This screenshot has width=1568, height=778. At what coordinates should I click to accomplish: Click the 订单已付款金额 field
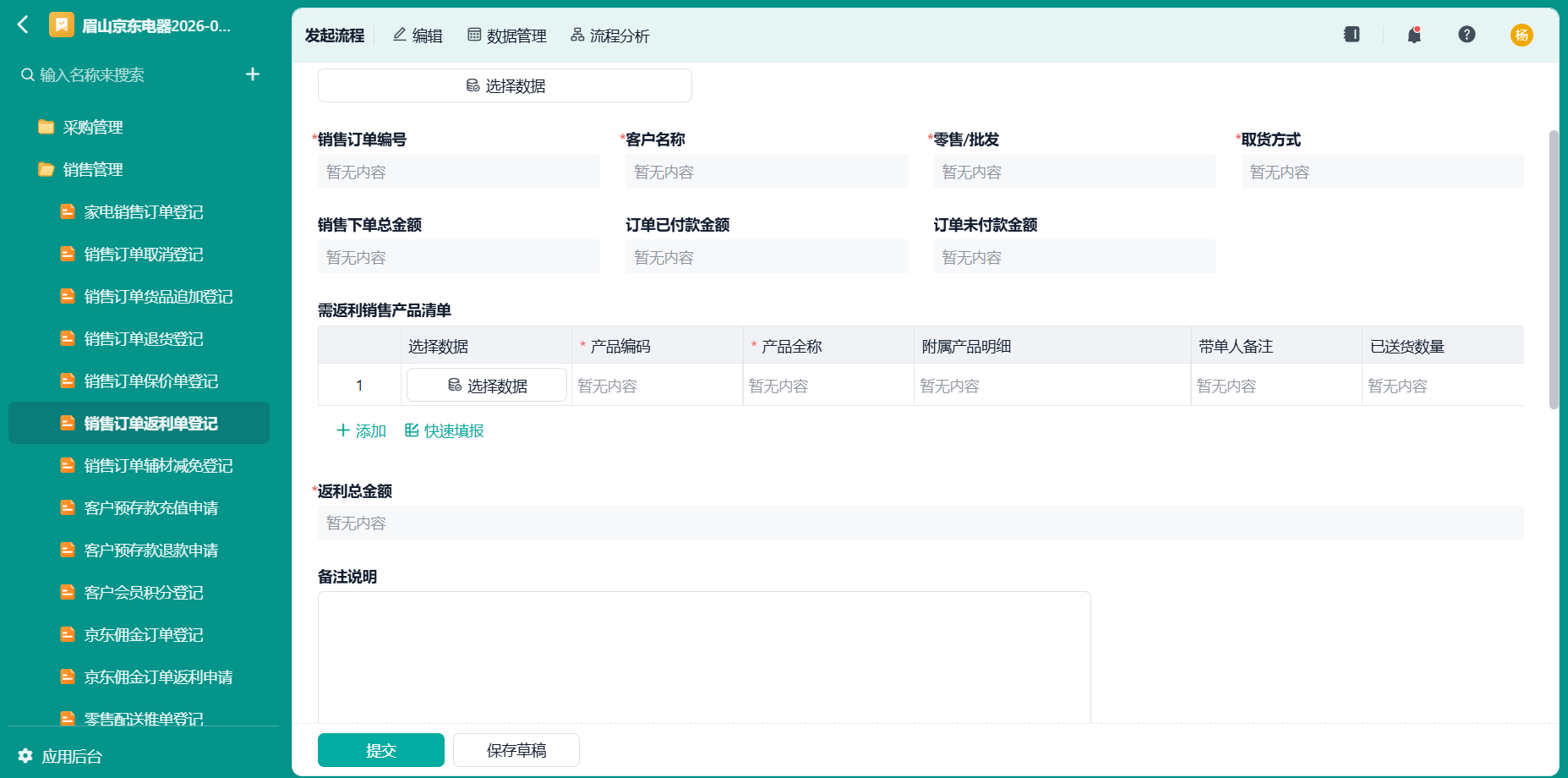(x=767, y=257)
